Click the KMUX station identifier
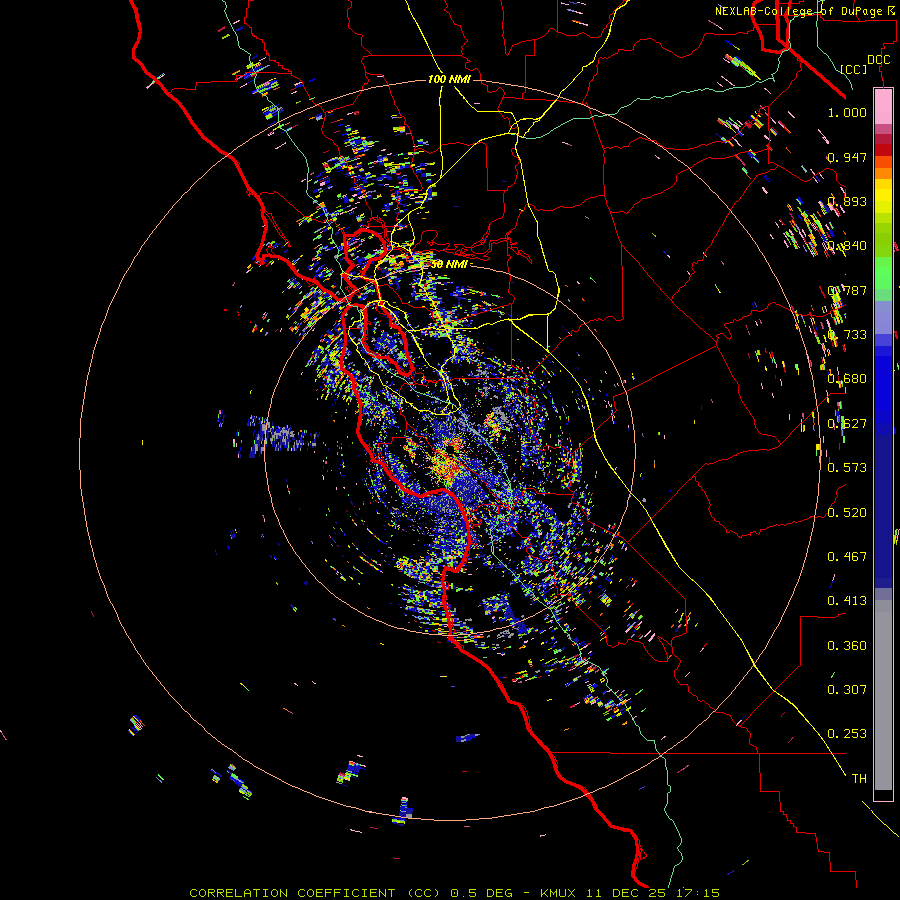 pyautogui.click(x=559, y=893)
